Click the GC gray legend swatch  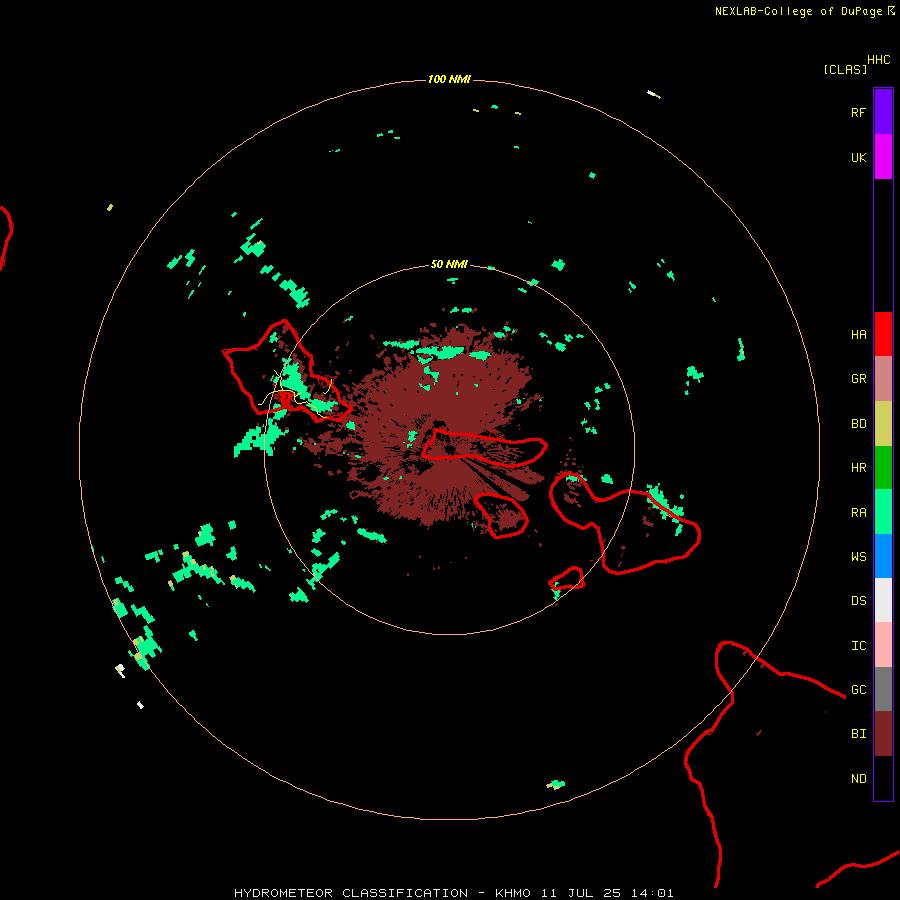883,689
